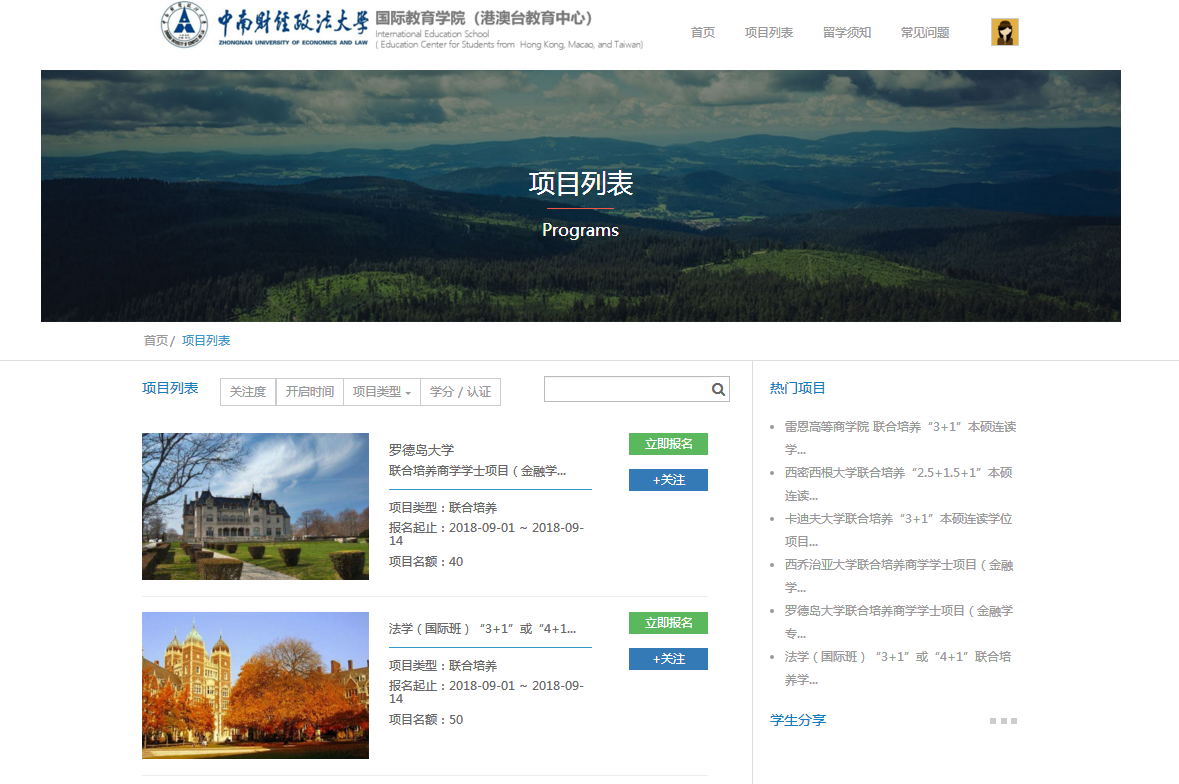Open 卡迪夫大学 hot project link
The width and height of the screenshot is (1179, 784).
point(898,519)
